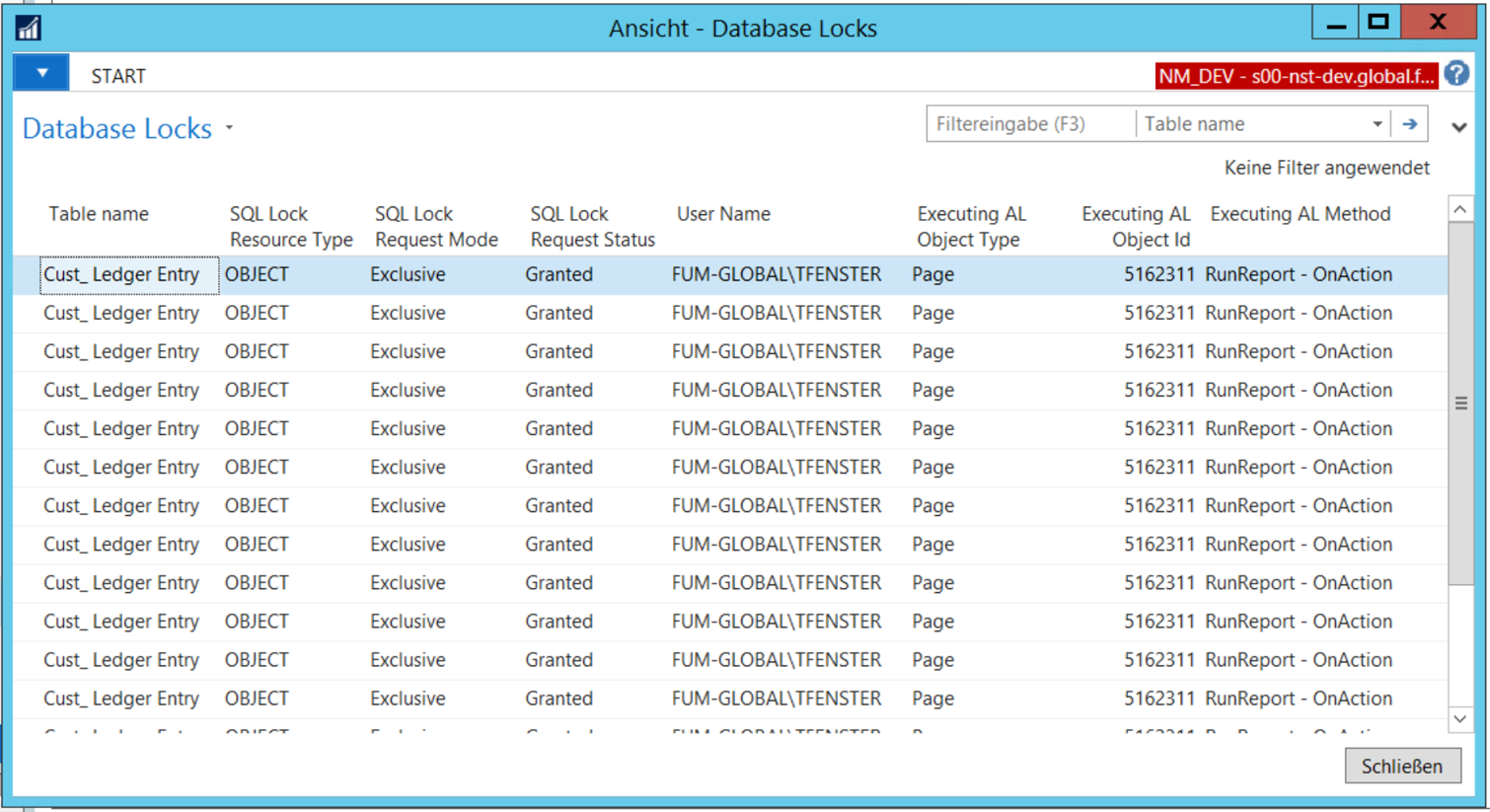Click the scrollbar up arrow
The image size is (1490, 812).
point(1460,209)
